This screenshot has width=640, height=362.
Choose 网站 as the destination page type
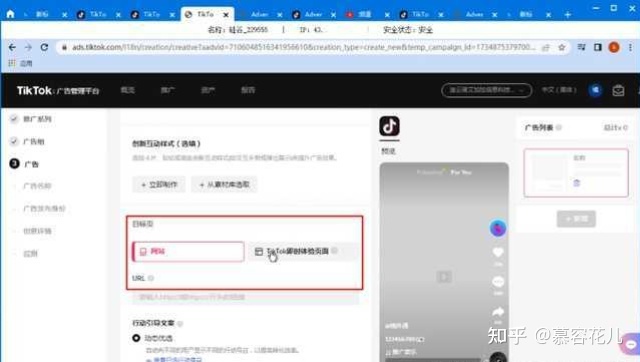tap(188, 251)
